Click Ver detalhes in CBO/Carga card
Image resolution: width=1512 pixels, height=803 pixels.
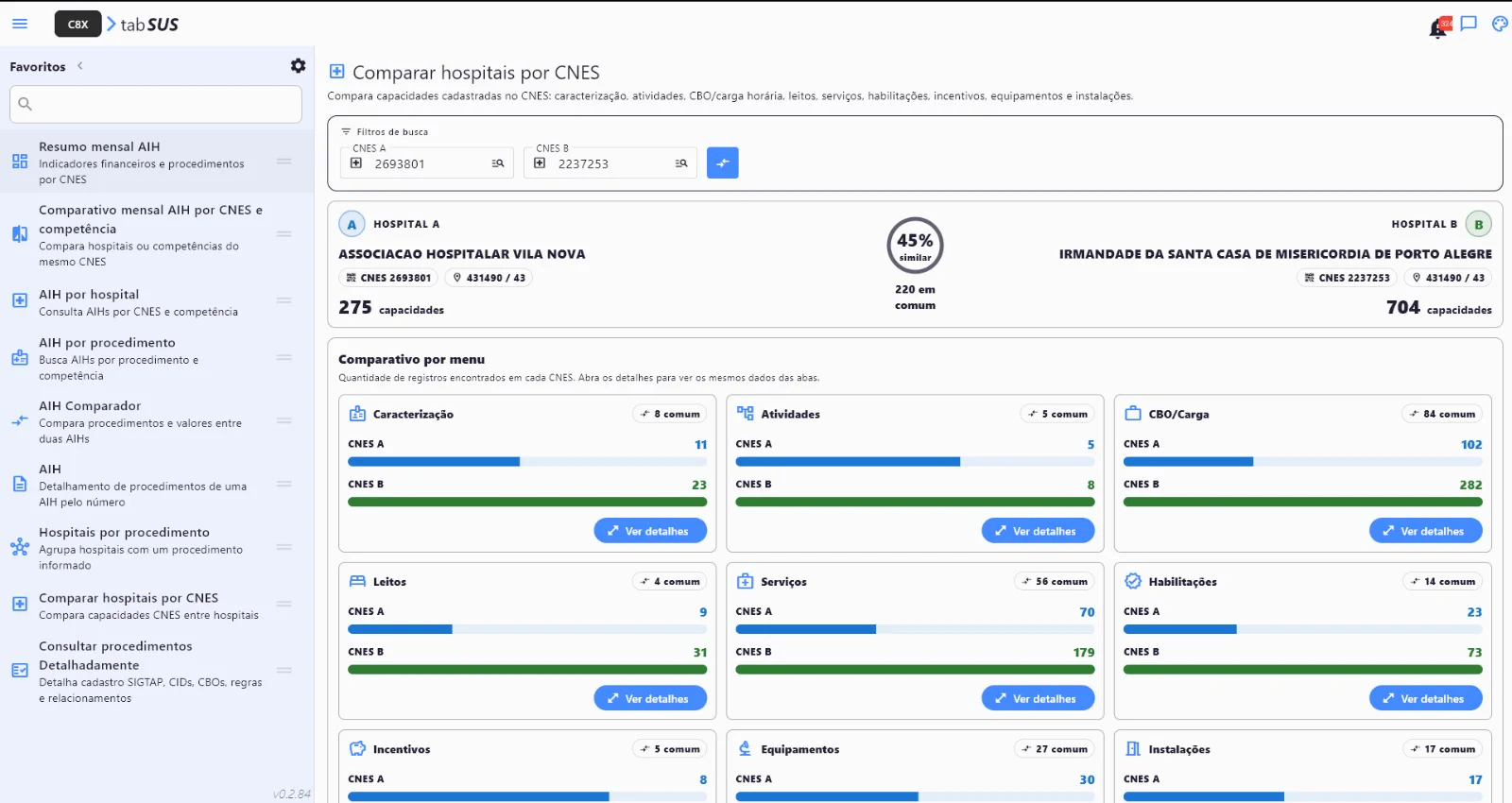pyautogui.click(x=1426, y=531)
